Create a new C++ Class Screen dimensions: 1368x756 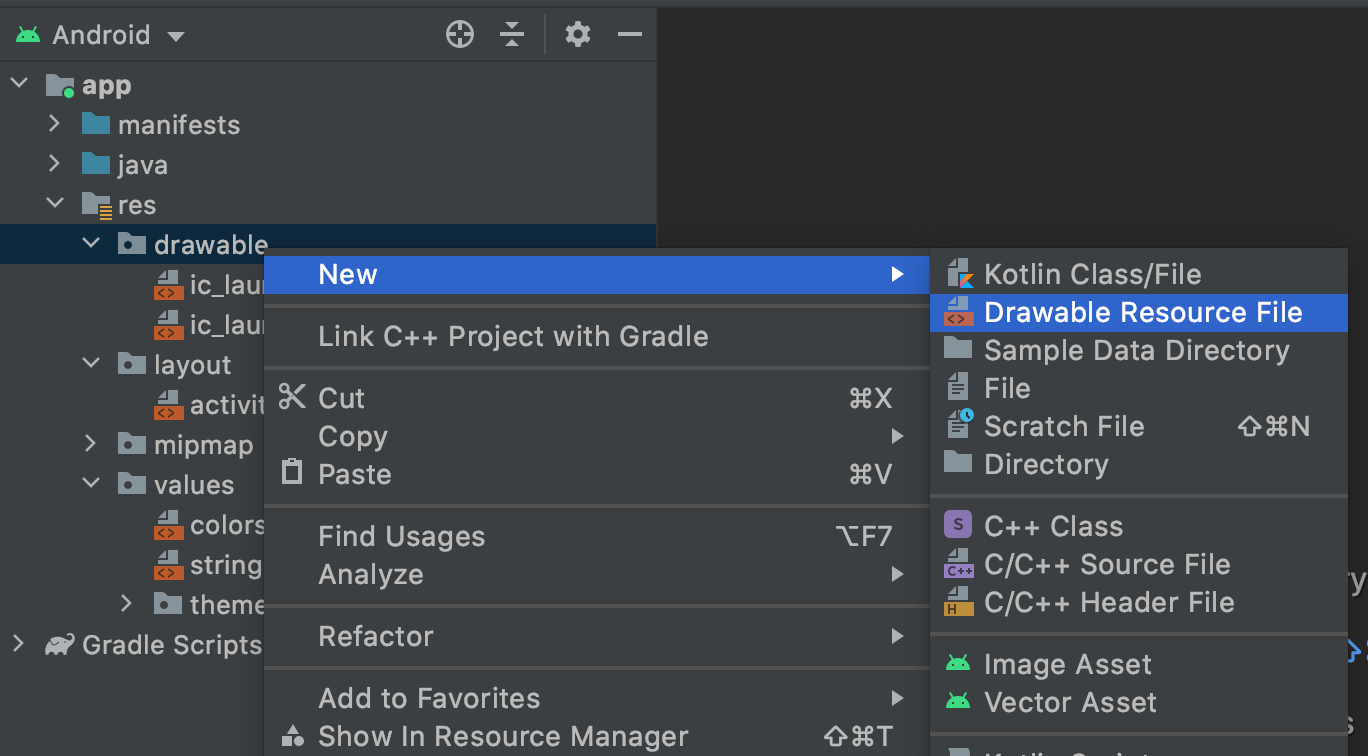pyautogui.click(x=1139, y=526)
